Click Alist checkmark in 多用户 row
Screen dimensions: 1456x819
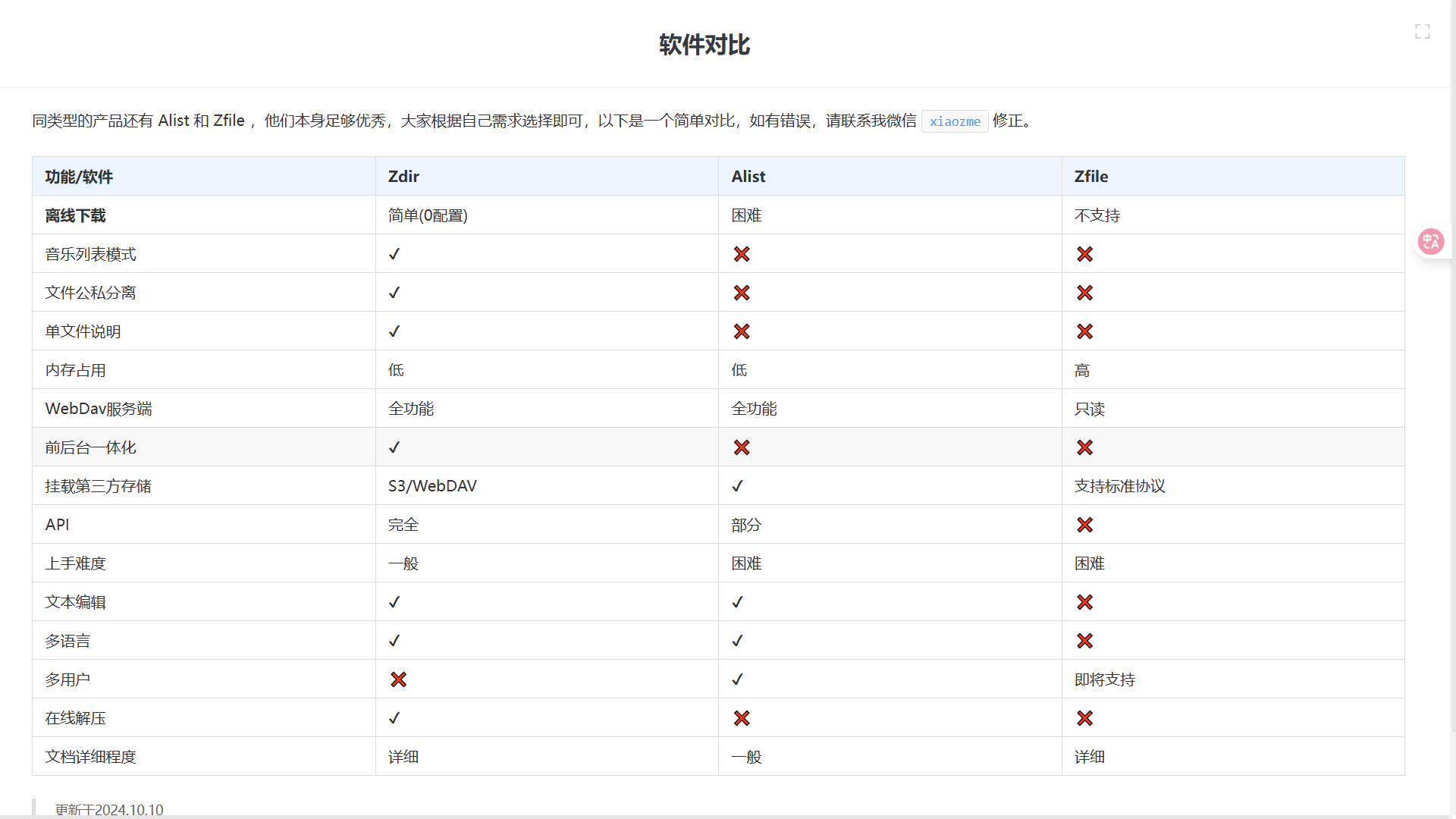[738, 679]
